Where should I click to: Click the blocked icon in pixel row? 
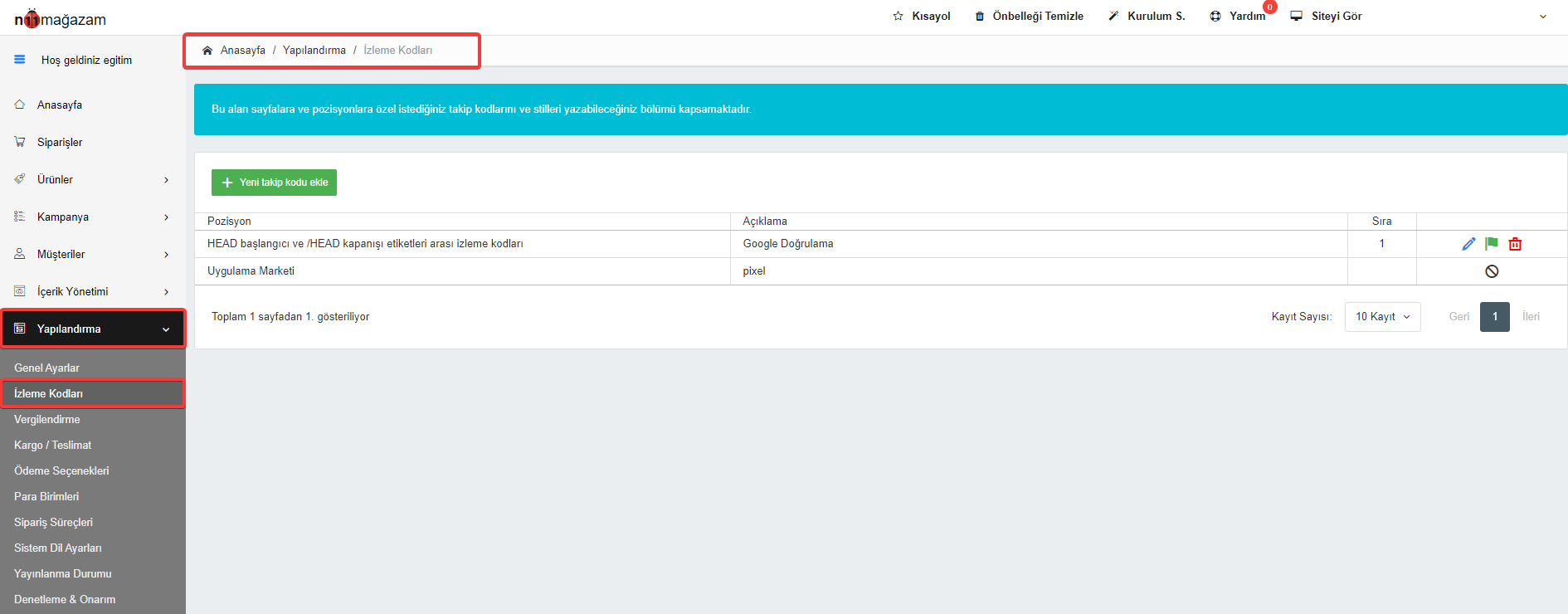(x=1492, y=271)
